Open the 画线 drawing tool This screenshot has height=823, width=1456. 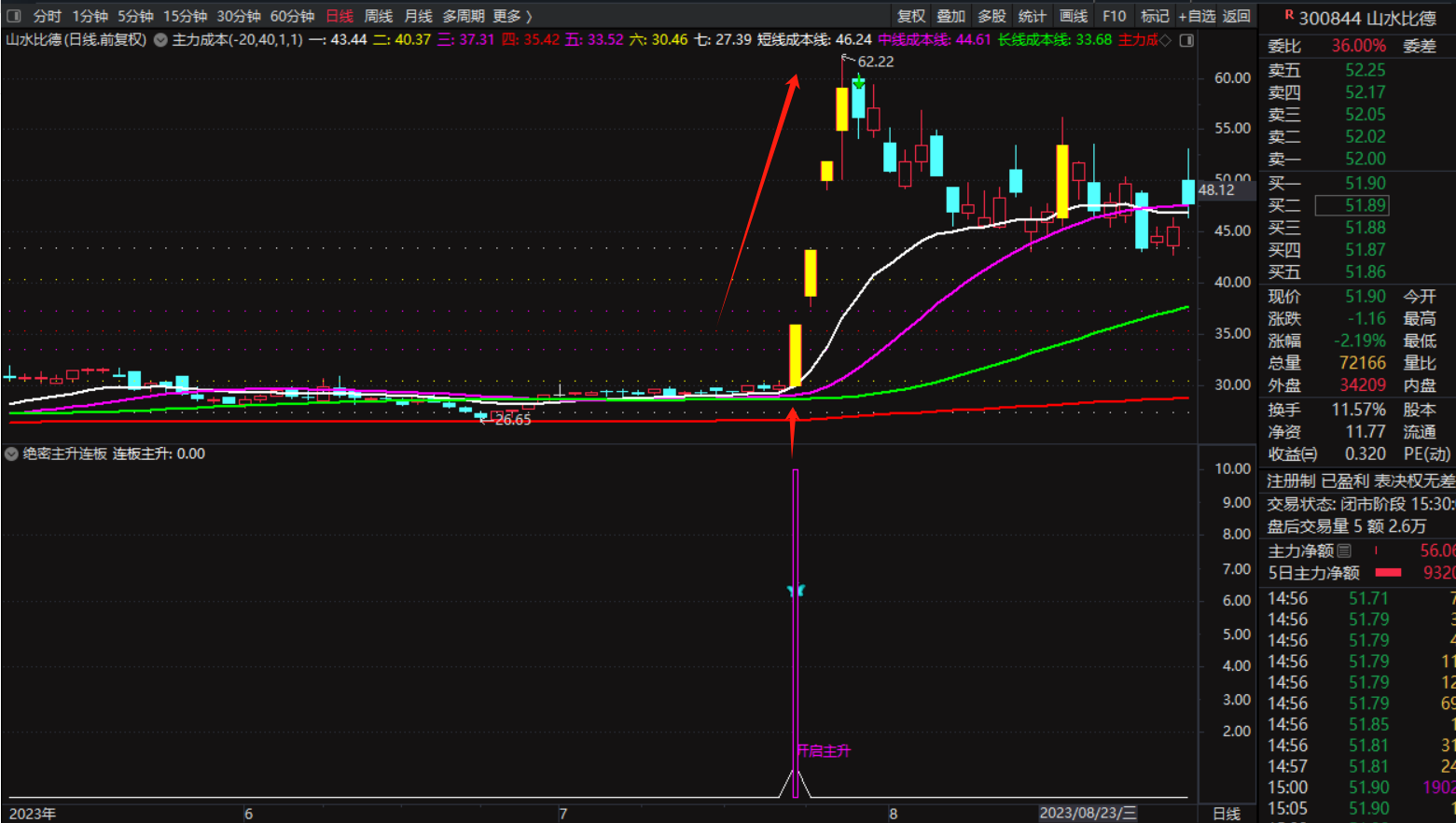point(1073,16)
